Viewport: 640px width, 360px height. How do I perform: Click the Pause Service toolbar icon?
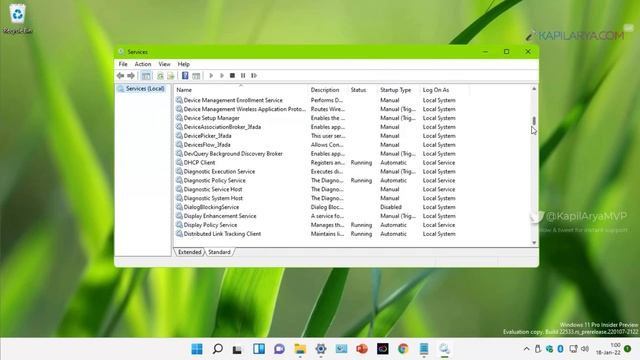click(x=243, y=76)
